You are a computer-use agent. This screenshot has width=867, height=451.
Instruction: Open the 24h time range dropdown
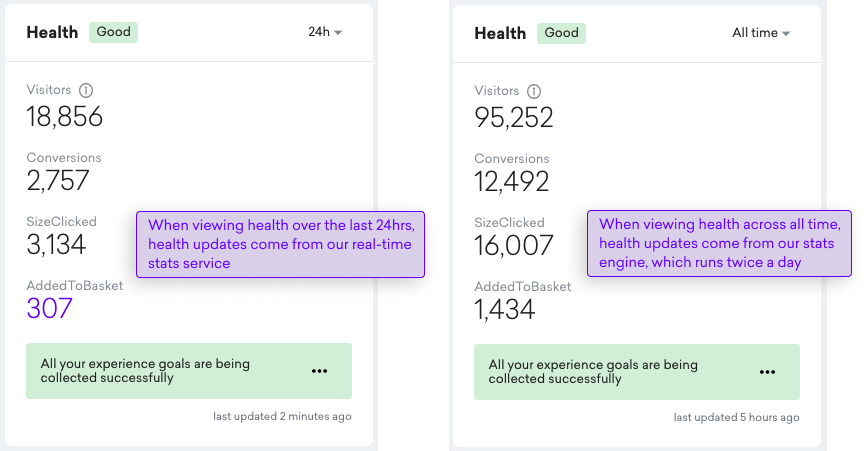[325, 32]
